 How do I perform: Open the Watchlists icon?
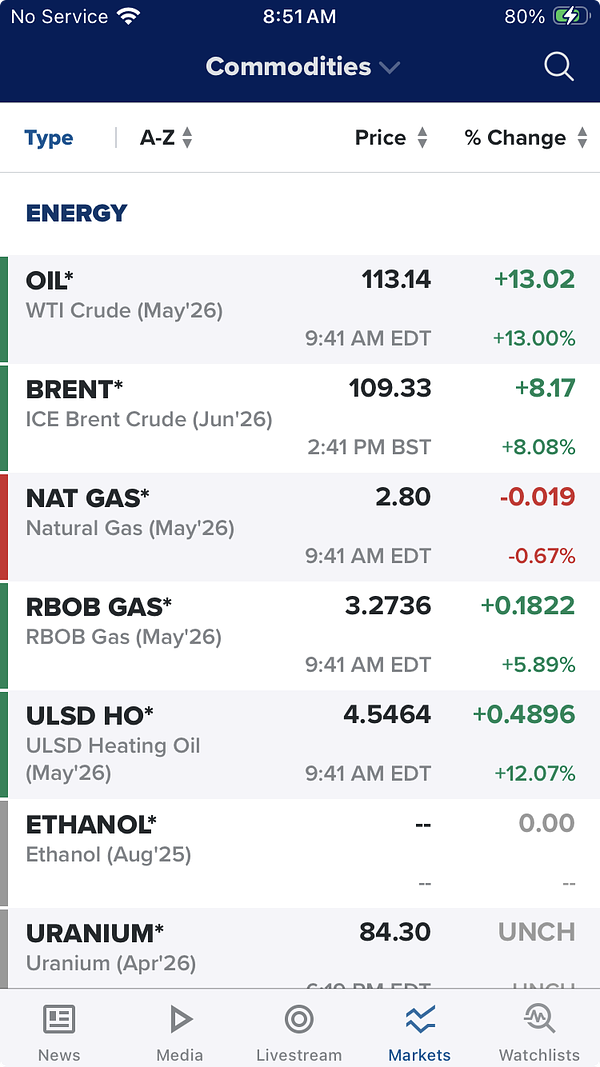coord(539,1019)
